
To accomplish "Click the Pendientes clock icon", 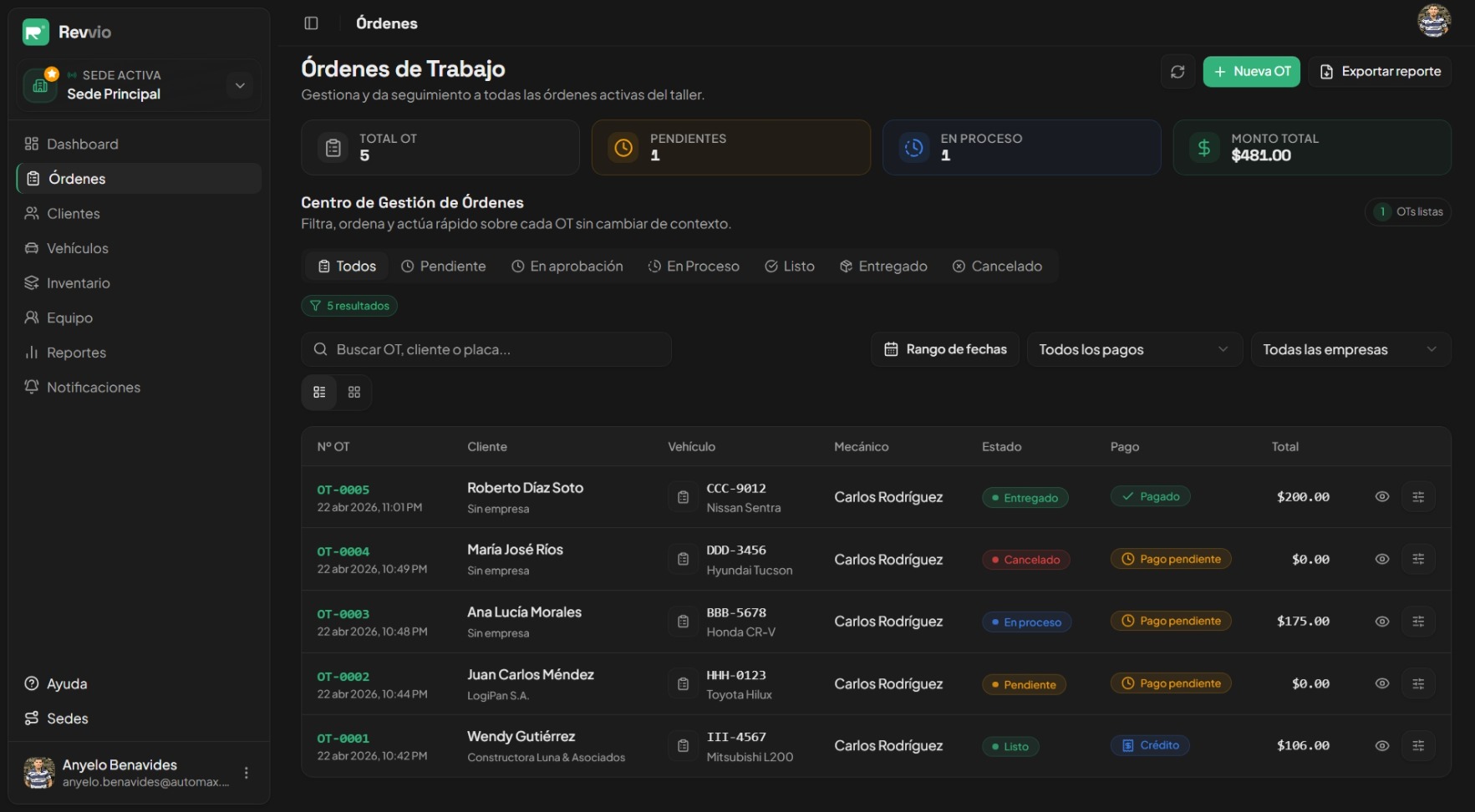I will point(623,148).
